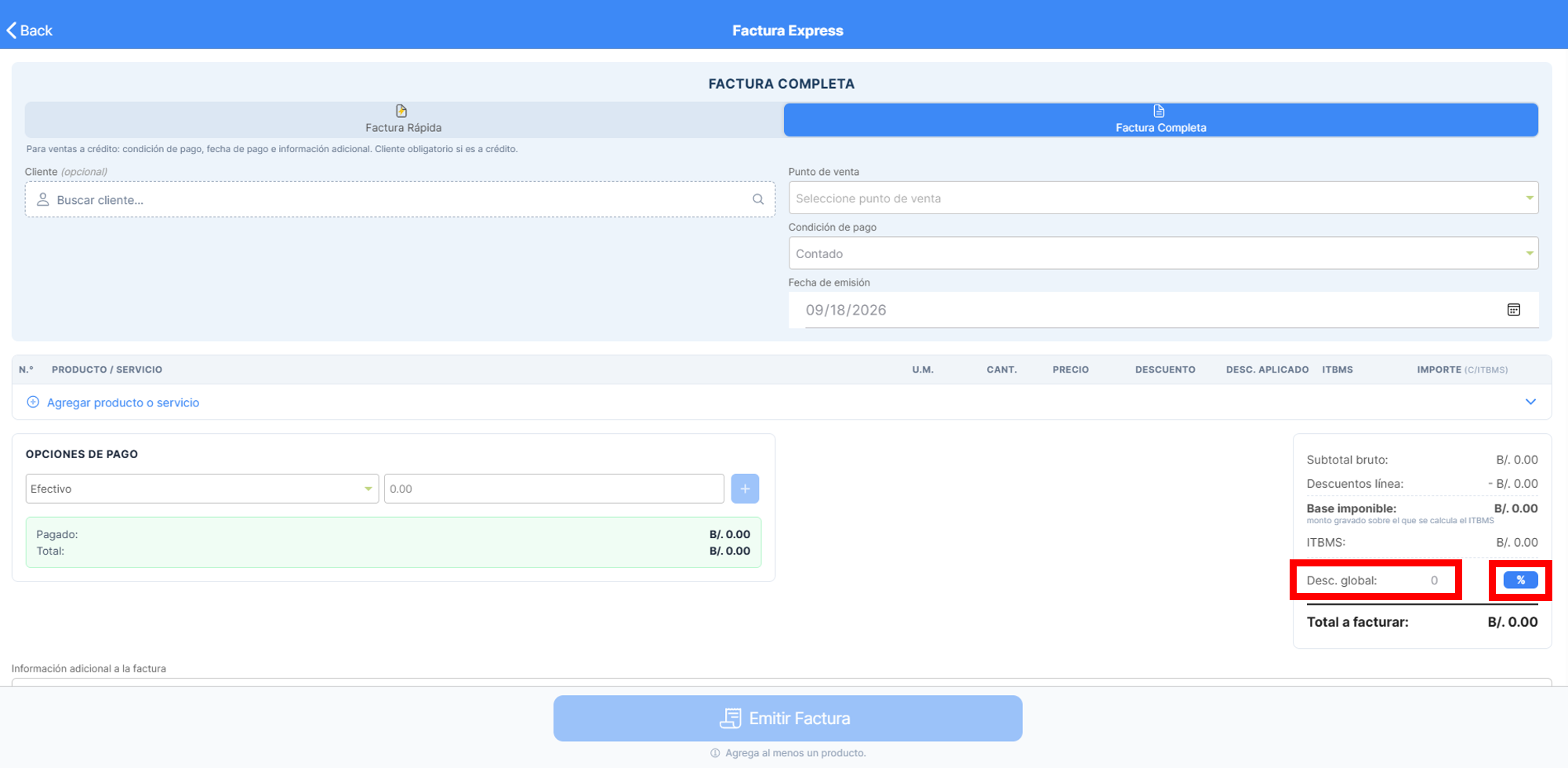Viewport: 1568px width, 768px height.
Task: Open the Punto de venta dropdown
Action: click(1163, 198)
